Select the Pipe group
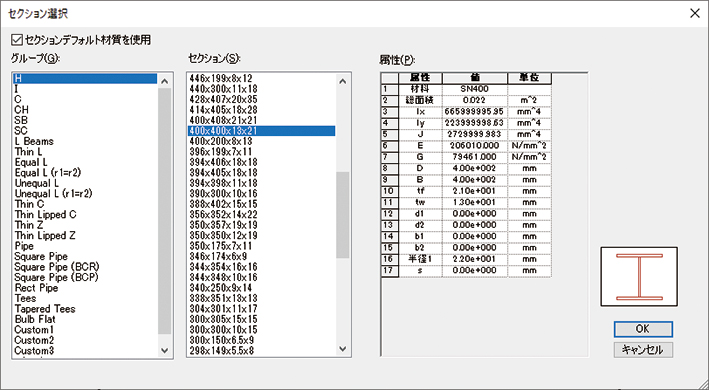The image size is (709, 390). (x=85, y=246)
